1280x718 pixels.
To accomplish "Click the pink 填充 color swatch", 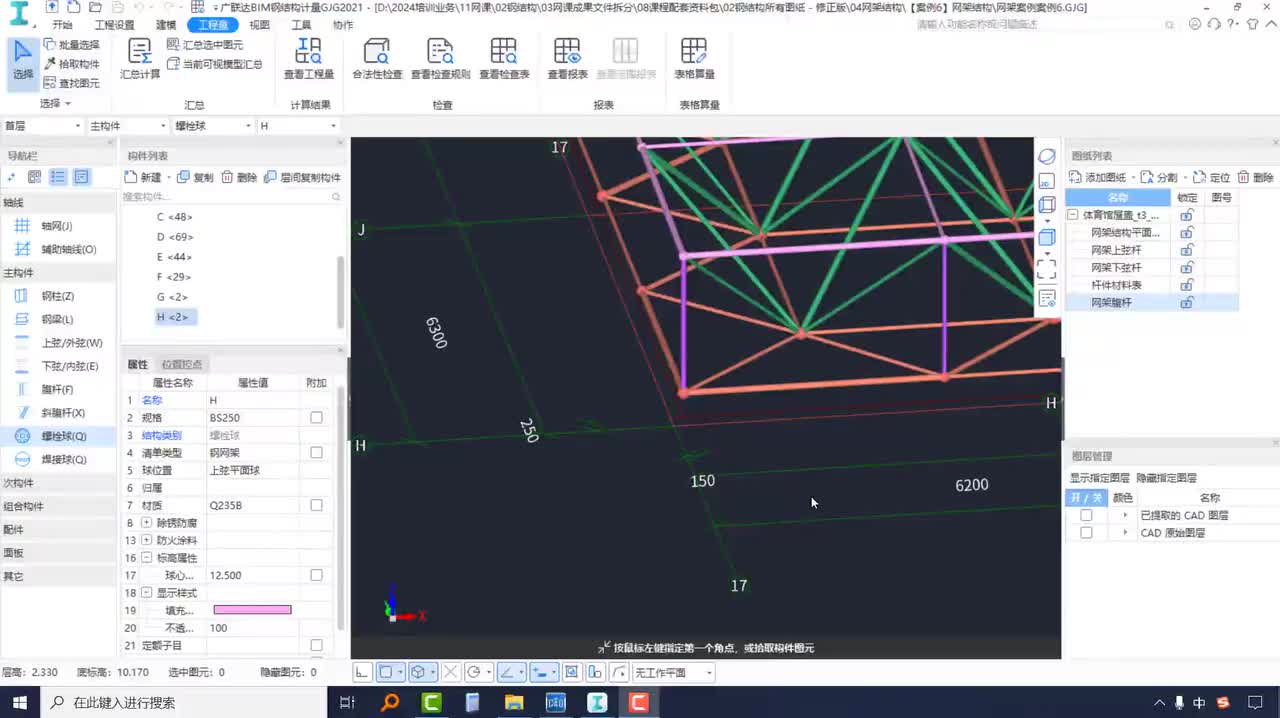I will pyautogui.click(x=252, y=610).
